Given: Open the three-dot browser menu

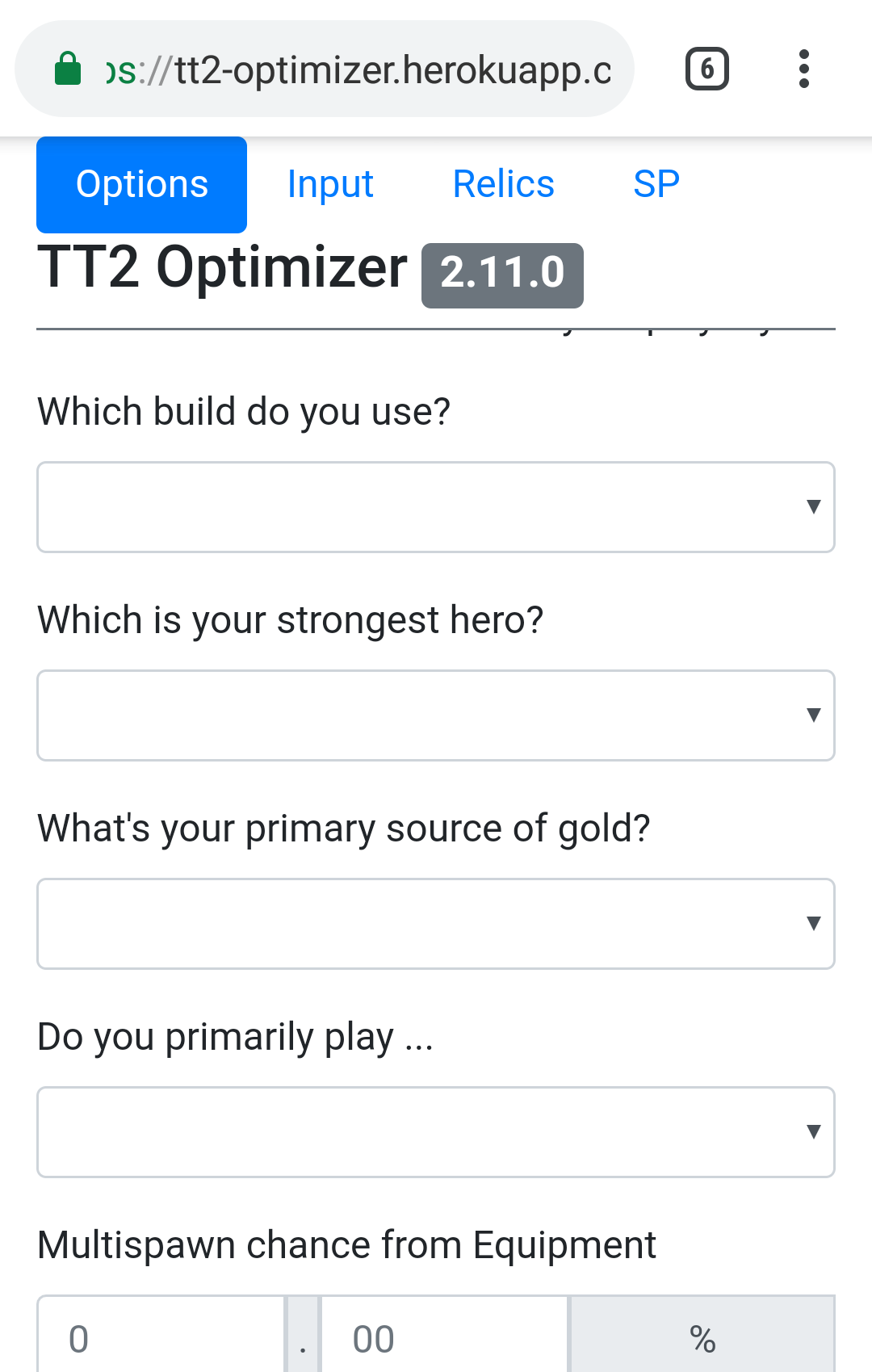Looking at the screenshot, I should (x=803, y=69).
